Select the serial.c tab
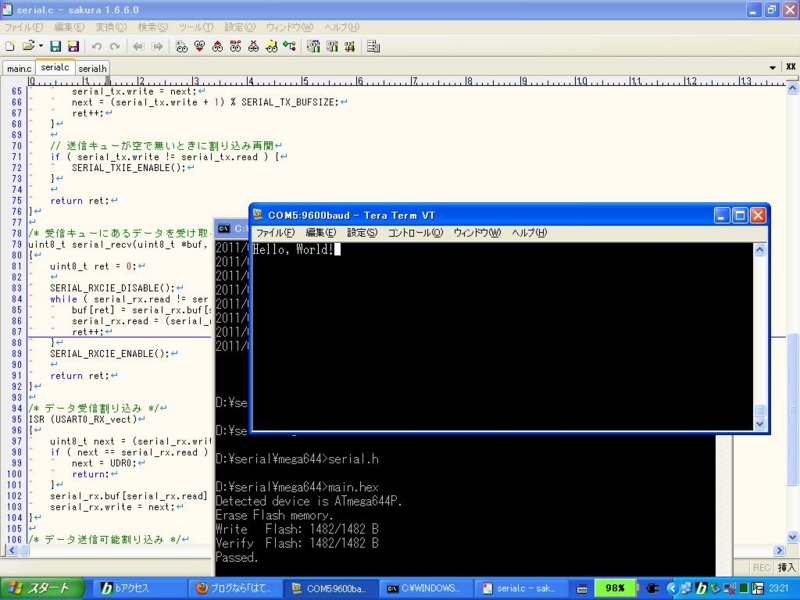This screenshot has height=600, width=800. (x=55, y=67)
